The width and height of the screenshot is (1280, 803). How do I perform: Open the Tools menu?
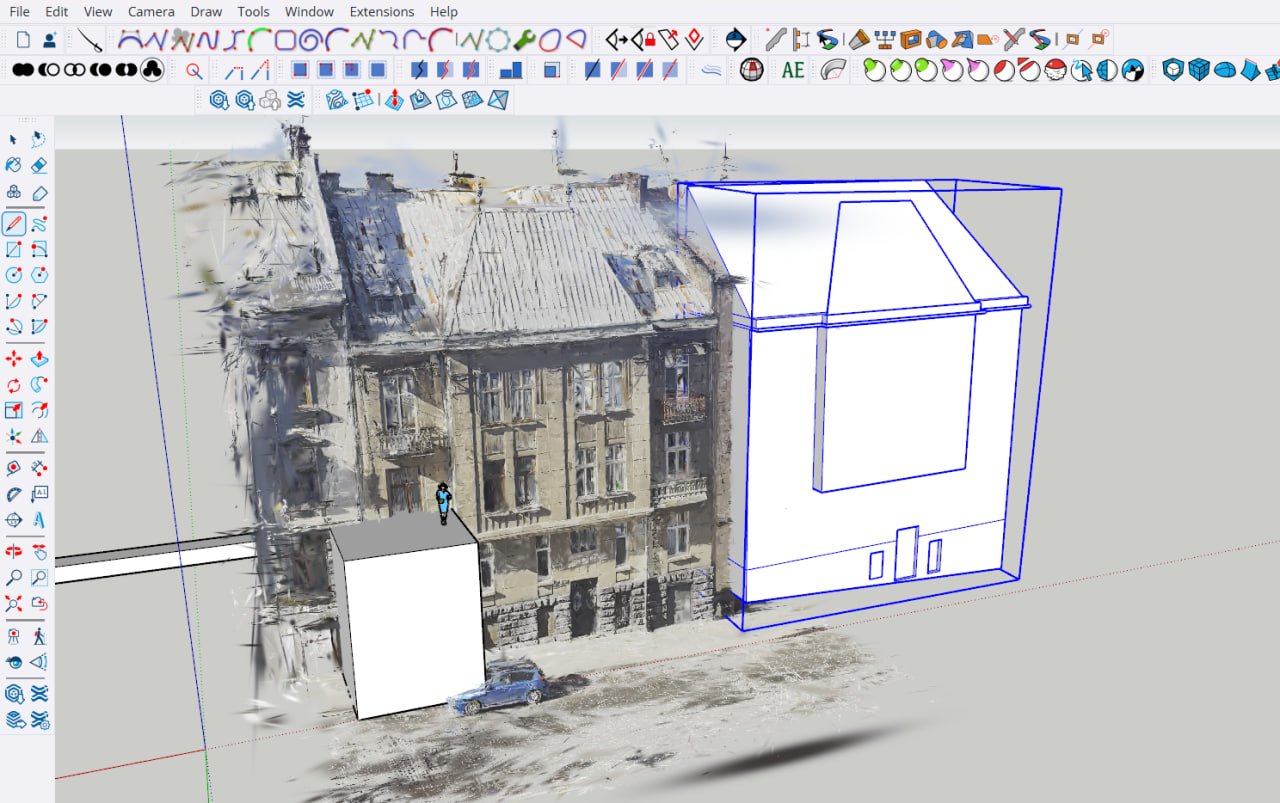253,11
